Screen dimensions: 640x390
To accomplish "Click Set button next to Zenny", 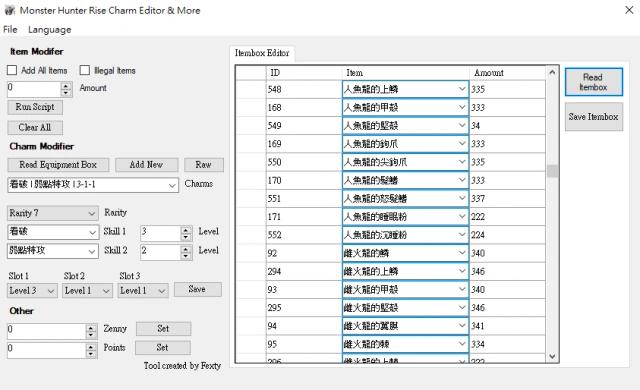I will 163,328.
